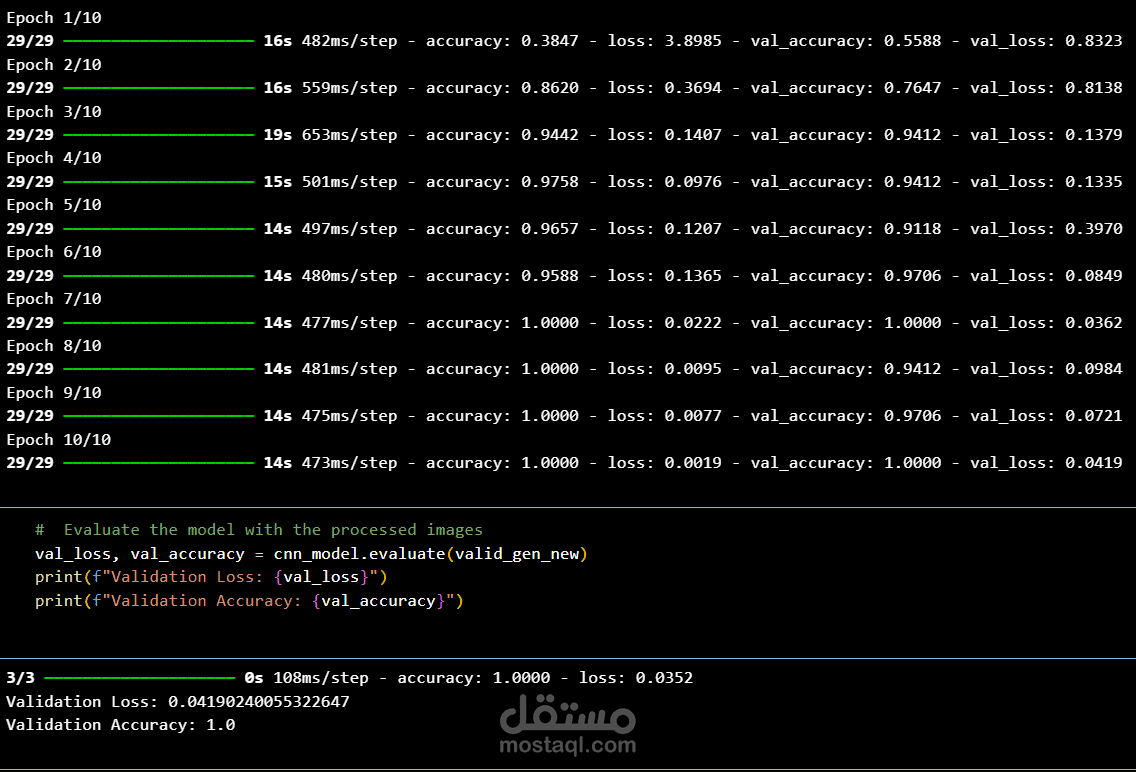Click the '108ms/step' timing text
1136x772 pixels.
(x=321, y=679)
